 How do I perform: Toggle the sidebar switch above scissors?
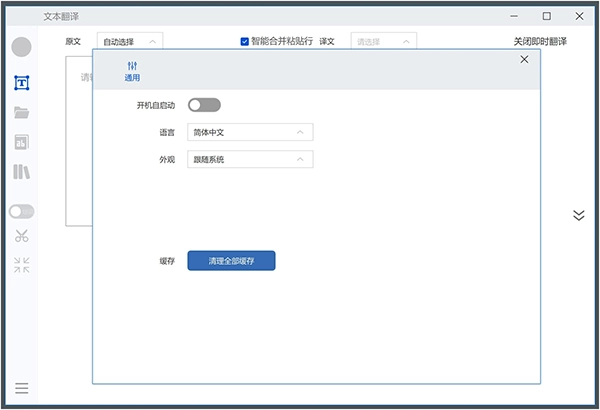21,211
